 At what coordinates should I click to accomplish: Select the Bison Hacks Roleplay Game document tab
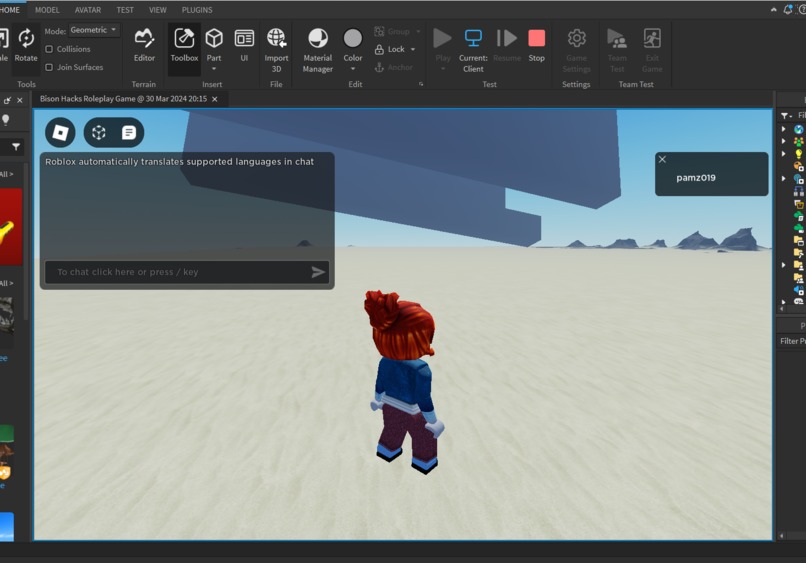[123, 99]
